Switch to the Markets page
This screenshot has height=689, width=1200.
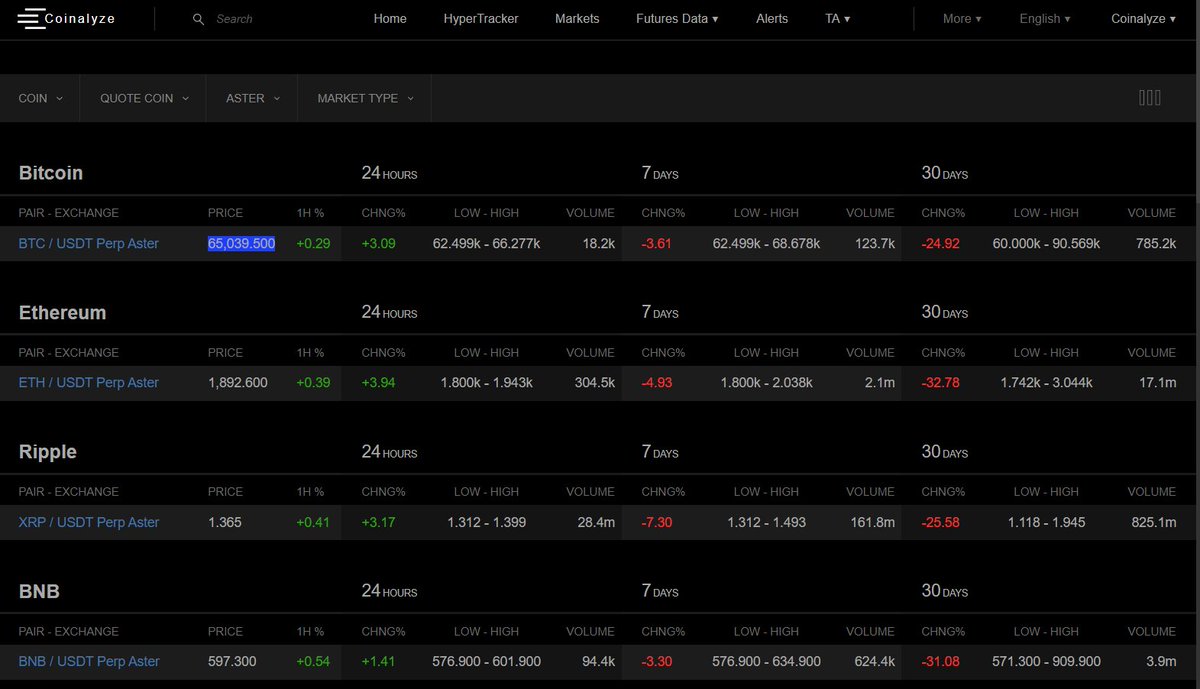coord(577,18)
